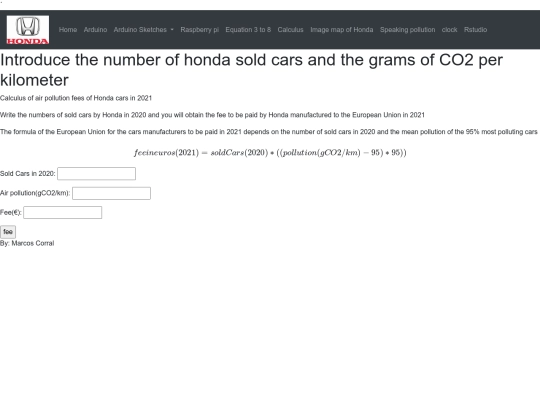
Task: Click the Sold Cars in 2020 label
Action: coord(28,174)
